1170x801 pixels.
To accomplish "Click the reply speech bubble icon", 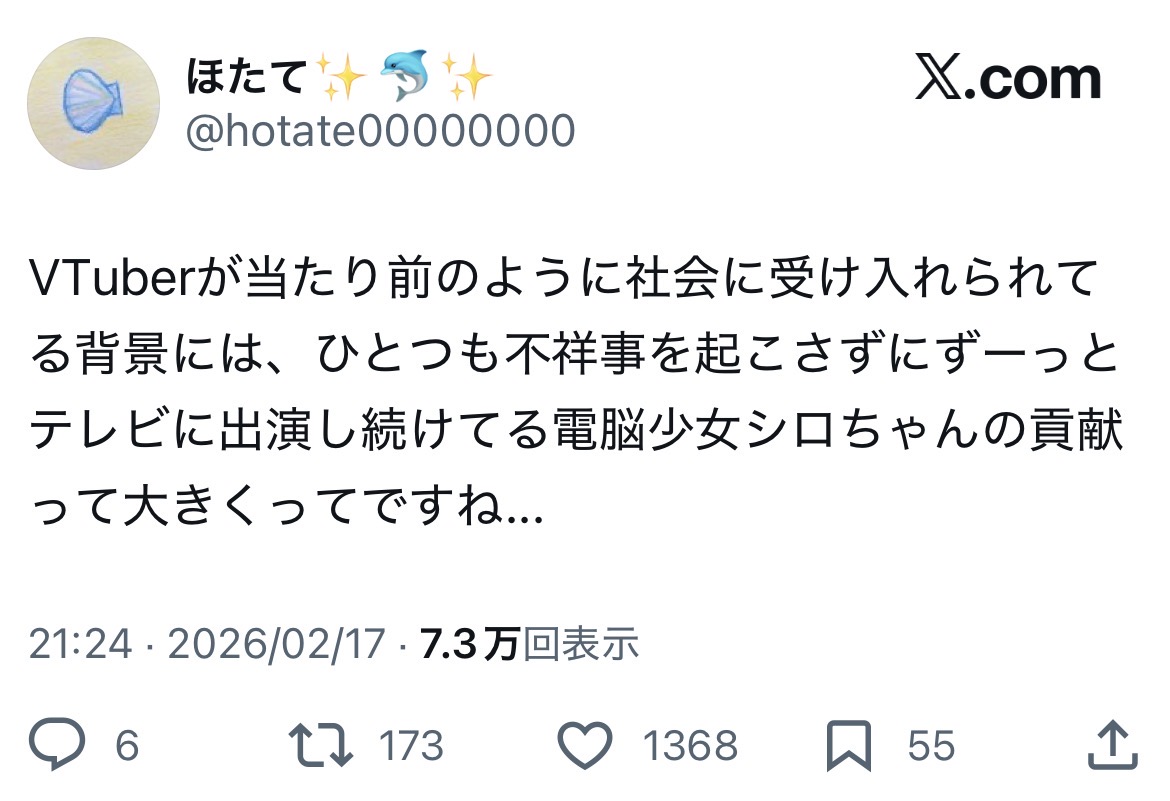I will [x=57, y=744].
